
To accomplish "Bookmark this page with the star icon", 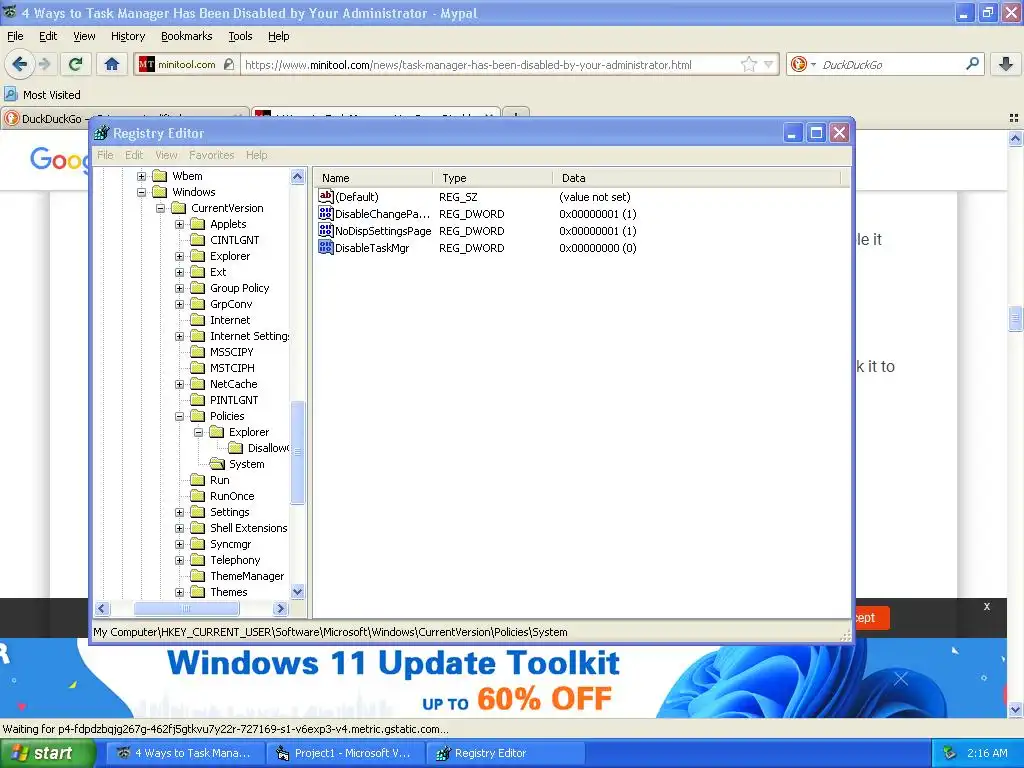I will coord(748,64).
